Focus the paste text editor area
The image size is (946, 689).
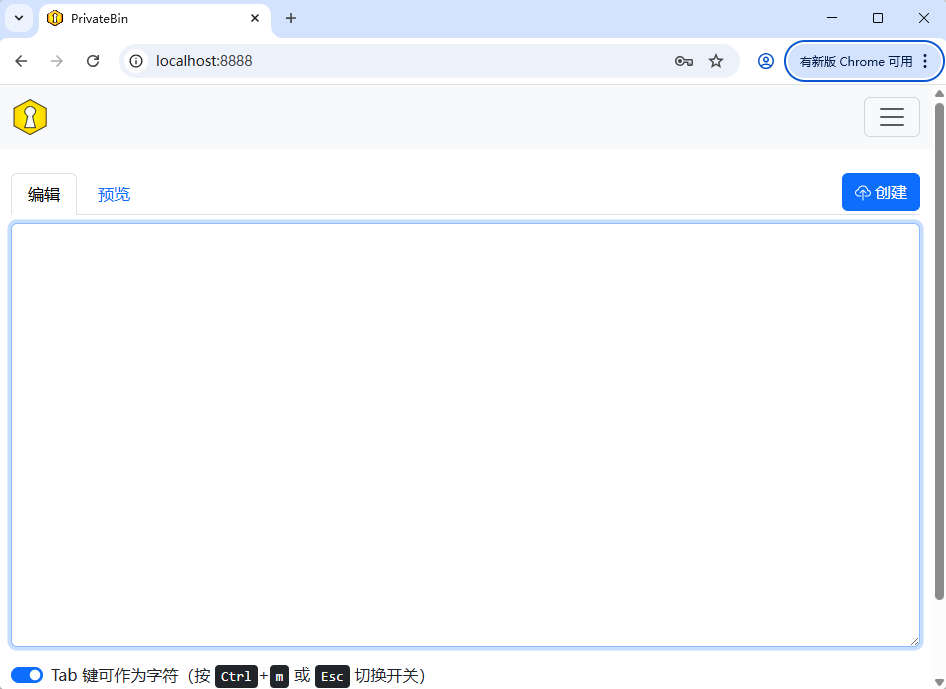[466, 435]
